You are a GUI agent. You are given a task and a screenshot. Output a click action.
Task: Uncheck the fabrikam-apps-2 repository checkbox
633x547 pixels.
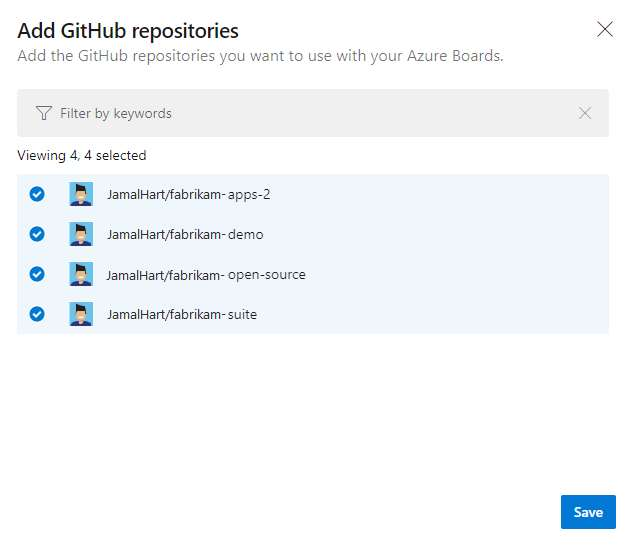click(x=37, y=194)
